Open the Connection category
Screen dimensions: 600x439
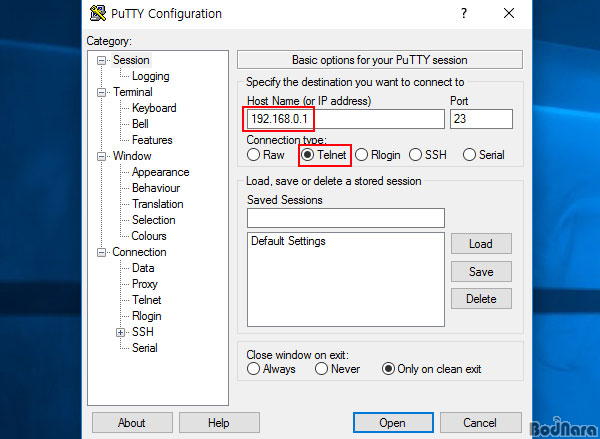(139, 252)
